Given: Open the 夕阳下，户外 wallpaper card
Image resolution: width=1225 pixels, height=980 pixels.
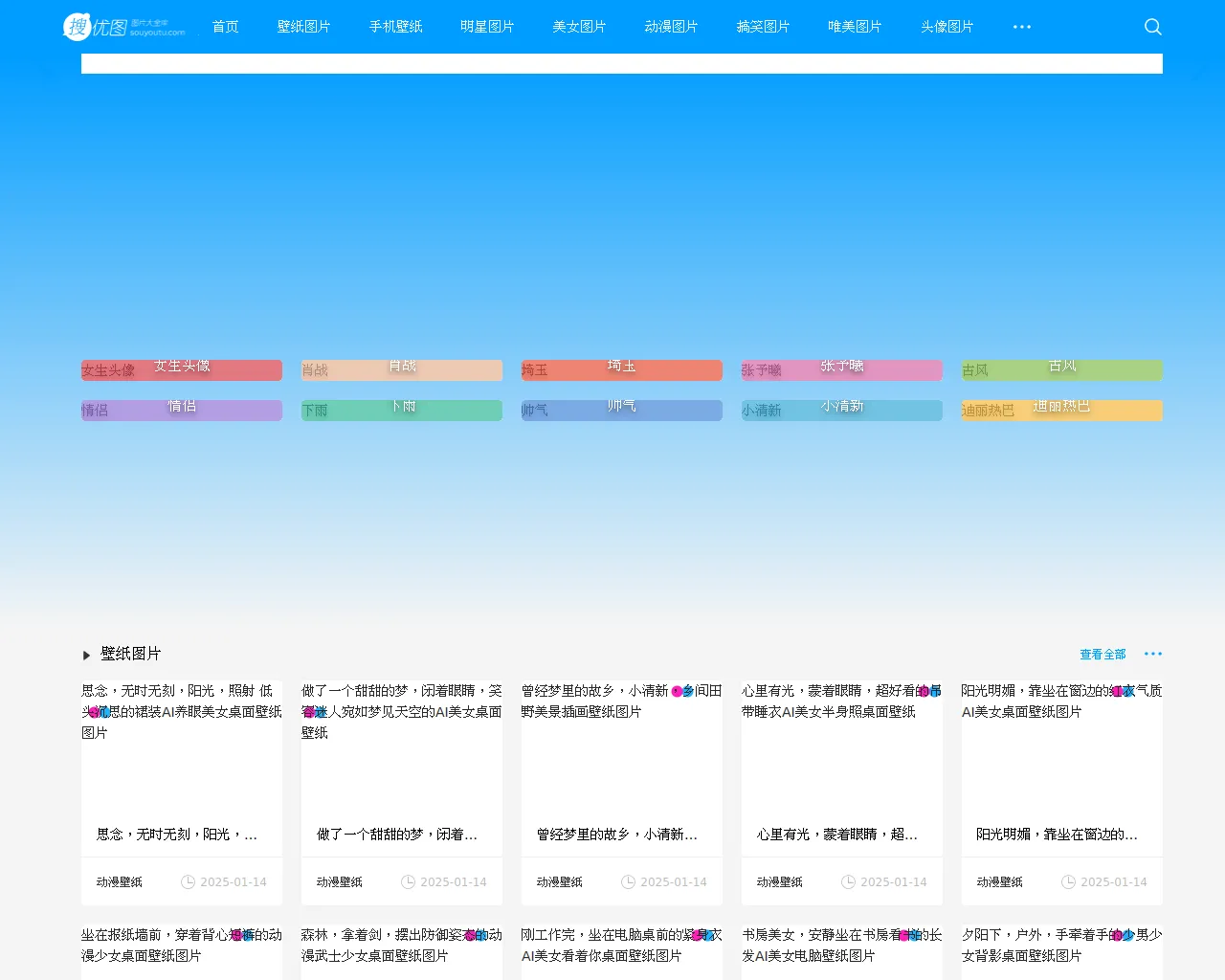Looking at the screenshot, I should (x=1062, y=952).
